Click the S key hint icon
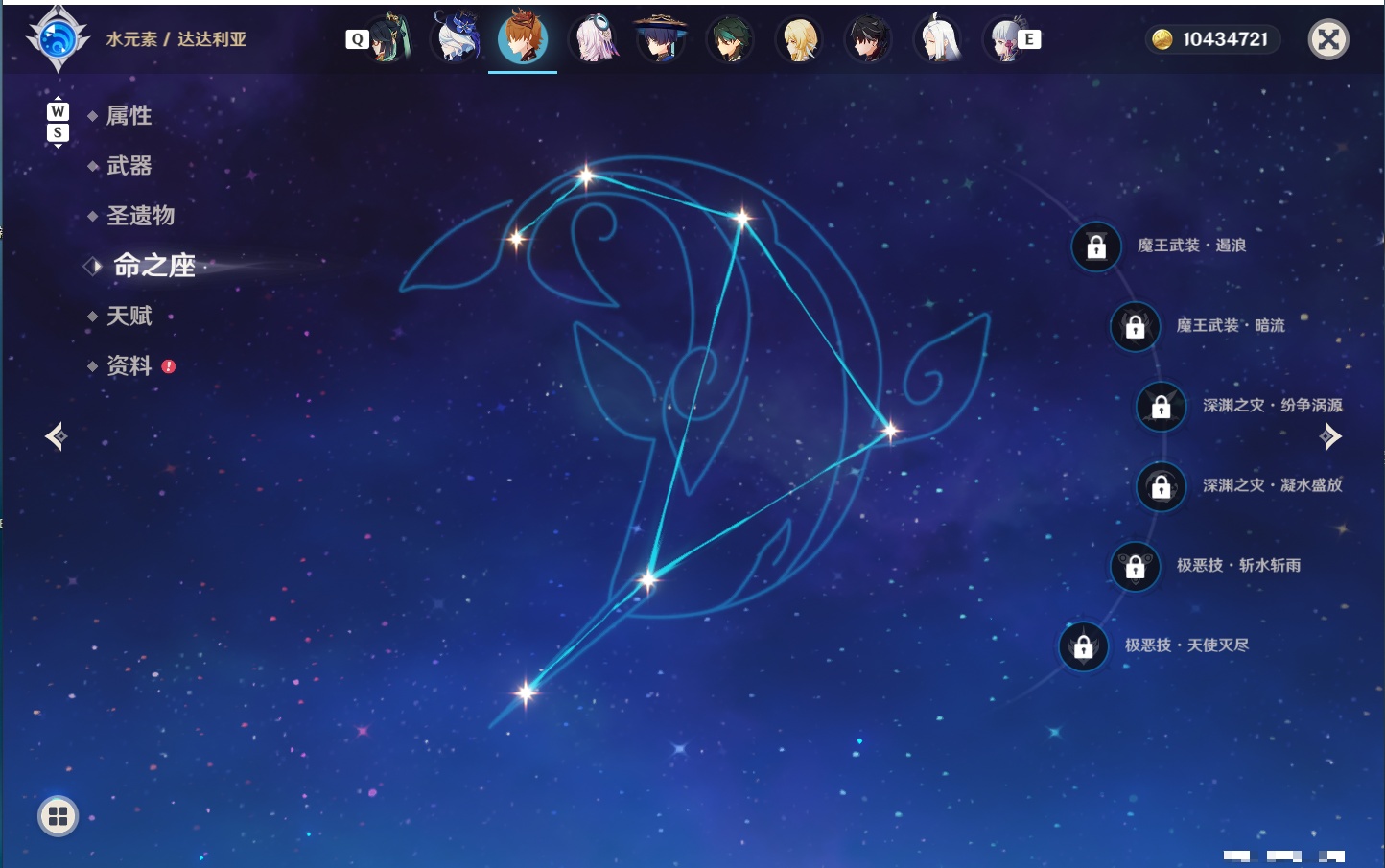The height and width of the screenshot is (868, 1385). tap(58, 132)
